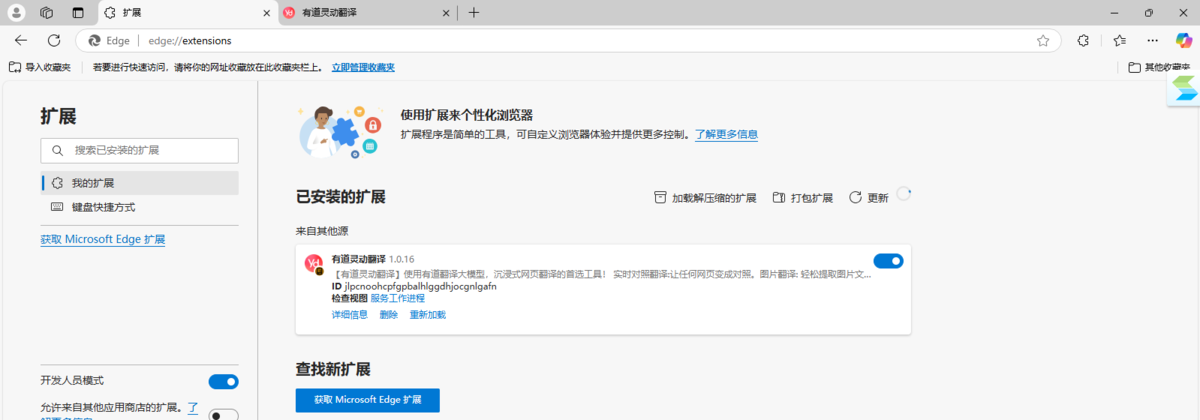Toggle 开发人员模式 switch
Image resolution: width=1200 pixels, height=420 pixels.
tap(223, 381)
